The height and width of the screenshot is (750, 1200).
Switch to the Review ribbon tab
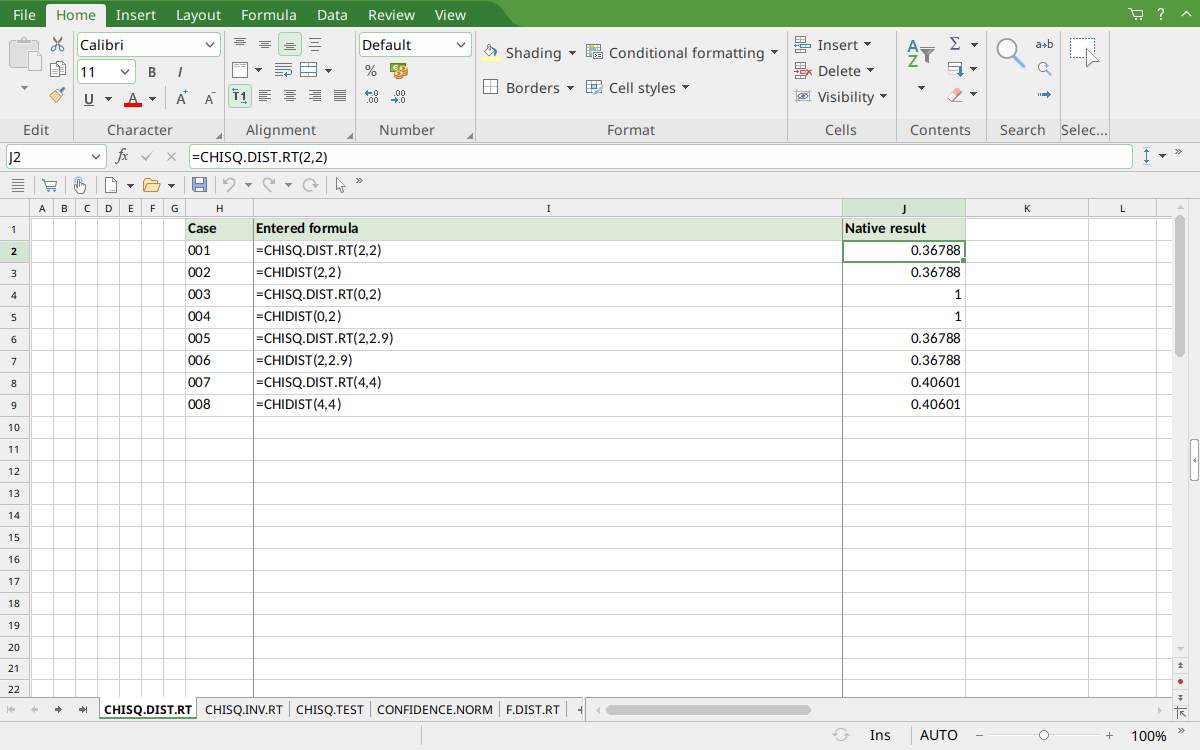(391, 15)
